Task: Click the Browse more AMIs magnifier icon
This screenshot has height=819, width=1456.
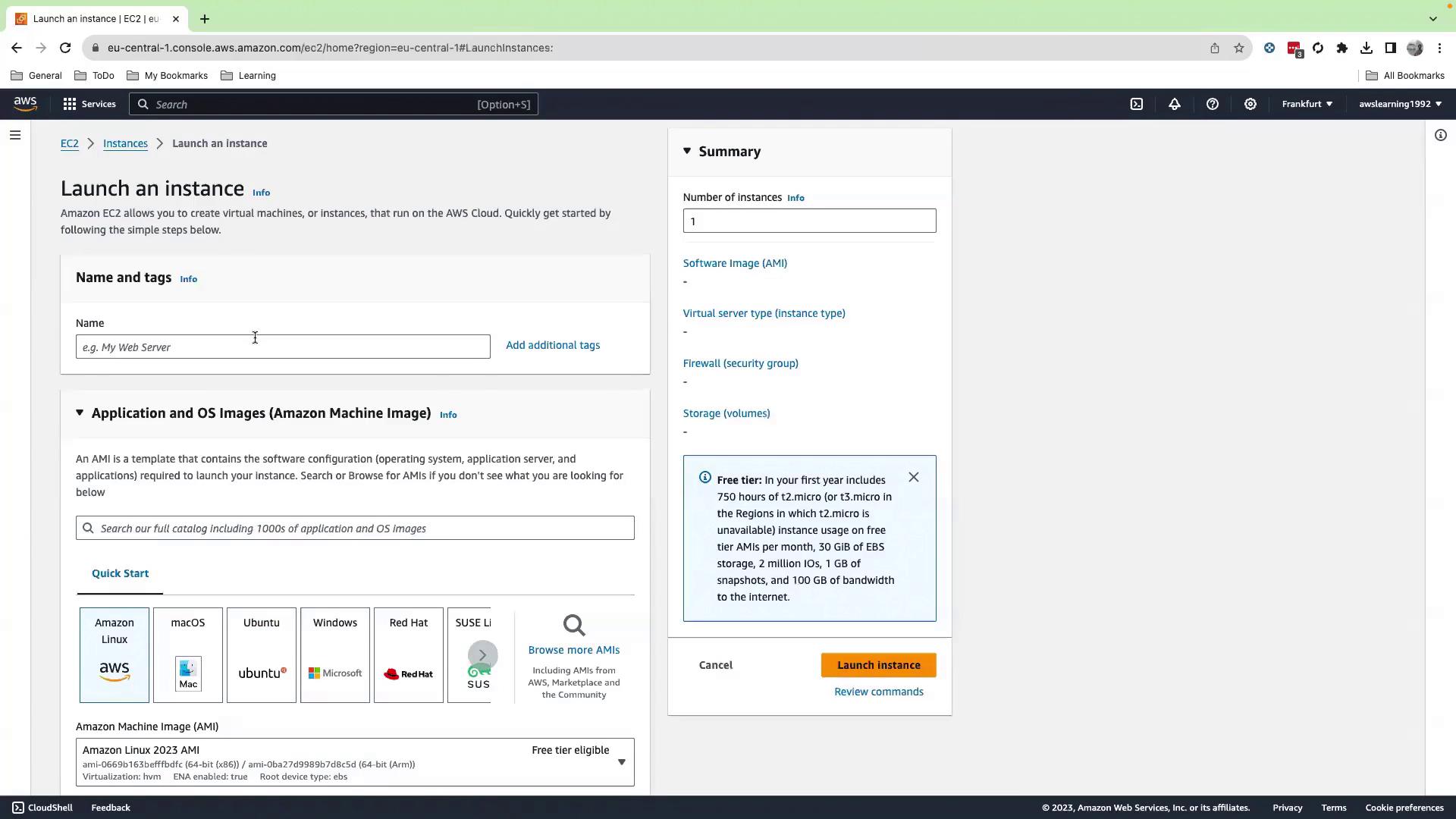Action: tap(574, 626)
